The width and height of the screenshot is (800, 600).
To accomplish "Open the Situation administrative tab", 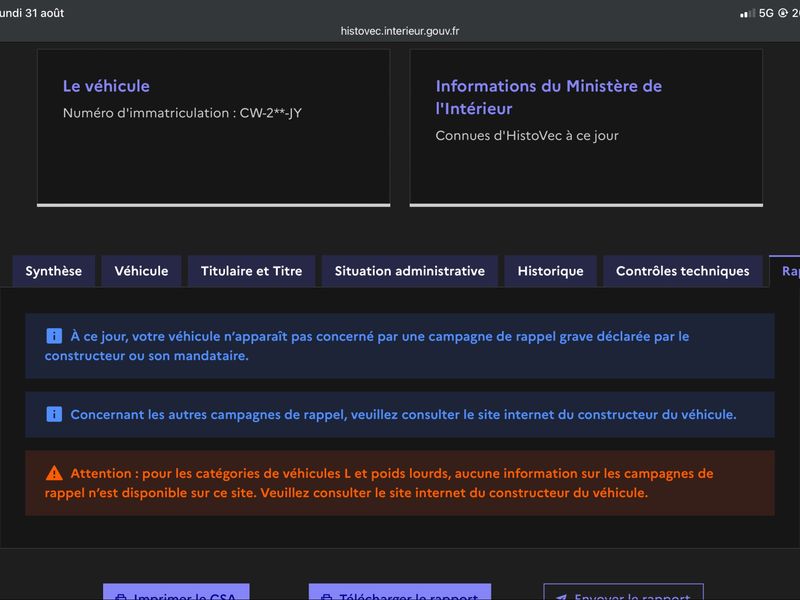I will 410,271.
